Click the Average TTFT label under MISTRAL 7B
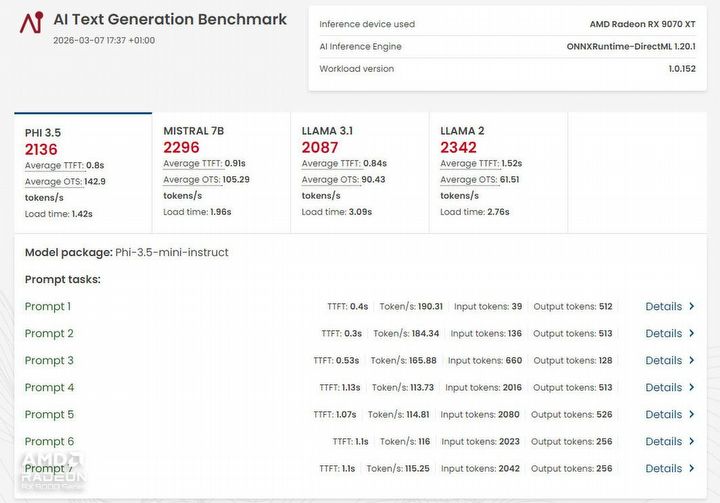720x503 pixels. coord(192,164)
